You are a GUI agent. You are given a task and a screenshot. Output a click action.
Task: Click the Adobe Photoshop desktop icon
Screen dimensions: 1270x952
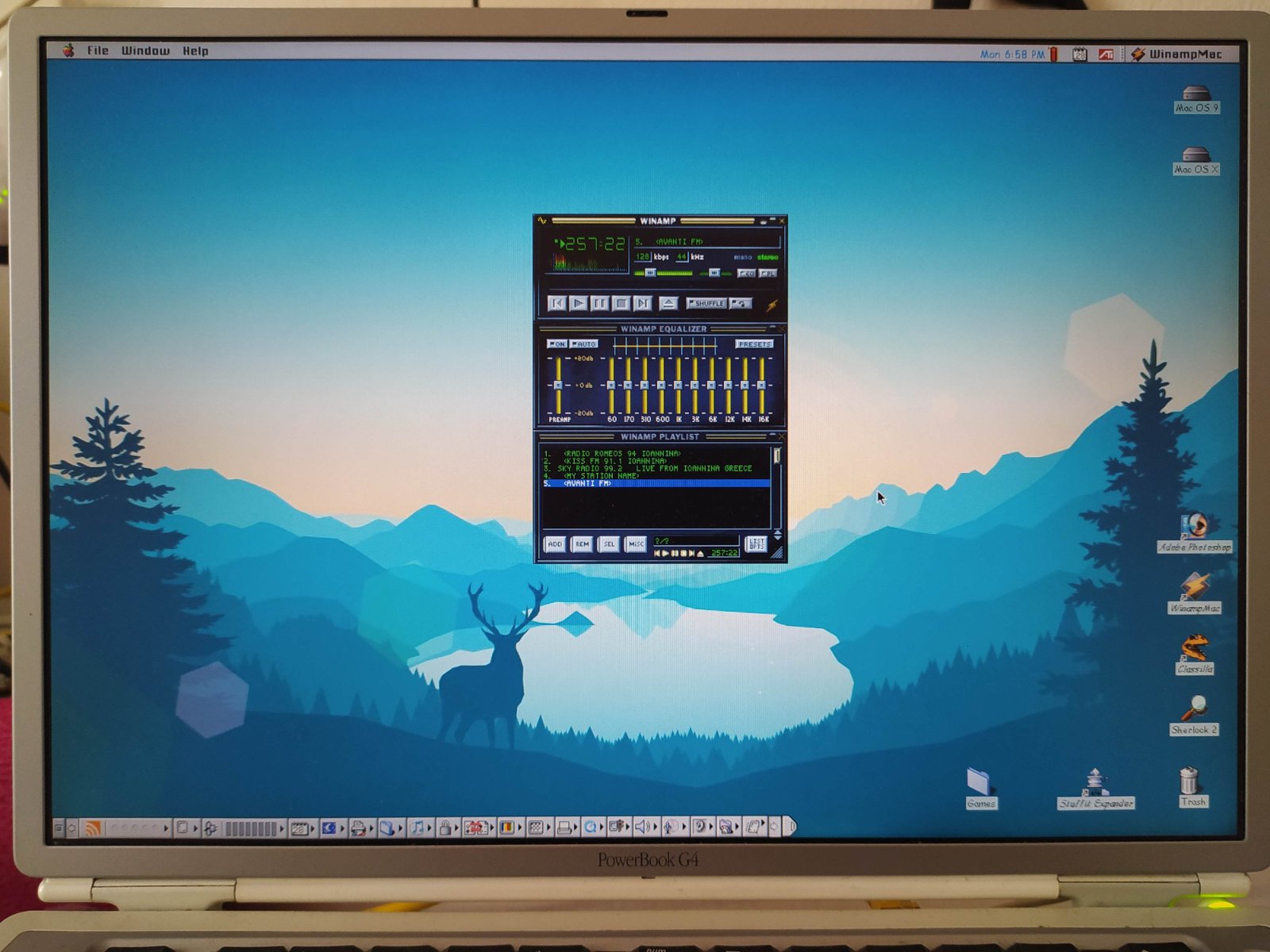[x=1194, y=532]
